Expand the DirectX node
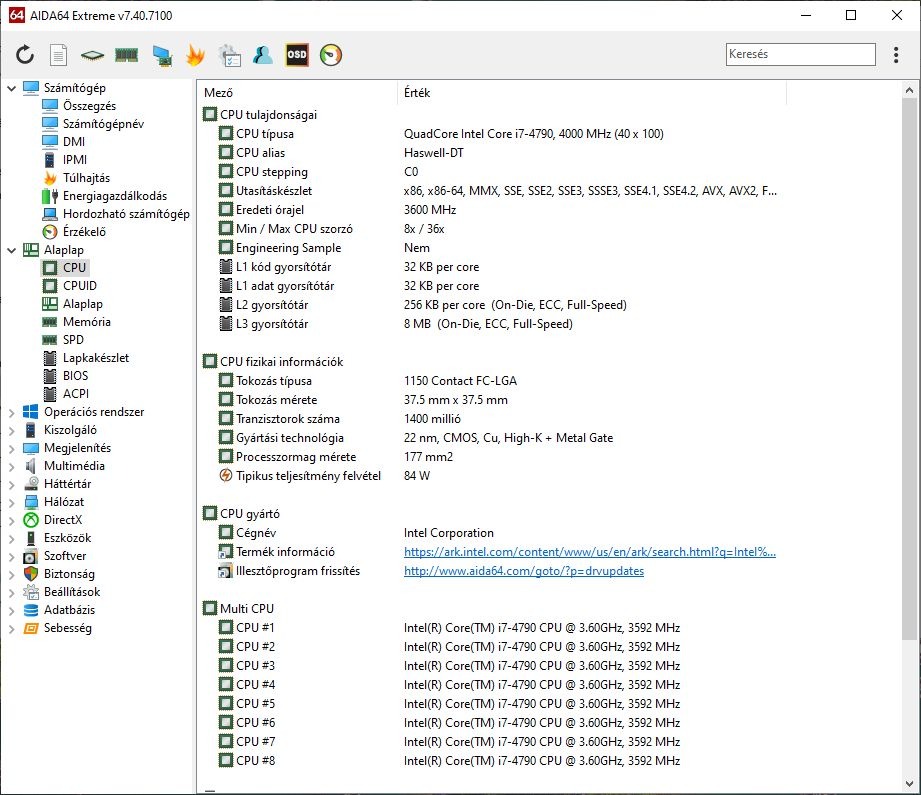The height and width of the screenshot is (795, 921). click(11, 521)
